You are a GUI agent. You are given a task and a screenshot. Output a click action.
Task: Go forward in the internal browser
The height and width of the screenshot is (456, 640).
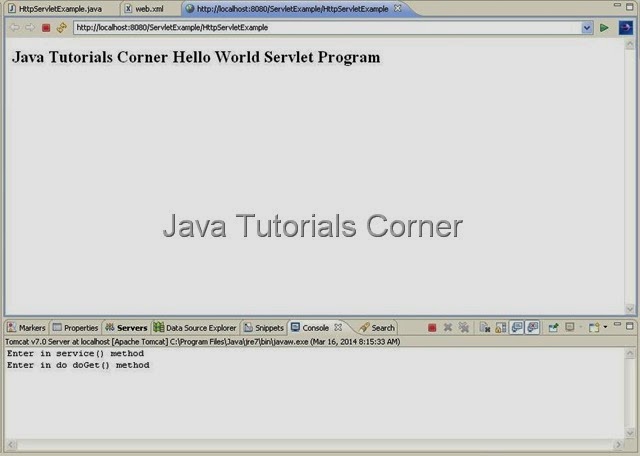(30, 28)
